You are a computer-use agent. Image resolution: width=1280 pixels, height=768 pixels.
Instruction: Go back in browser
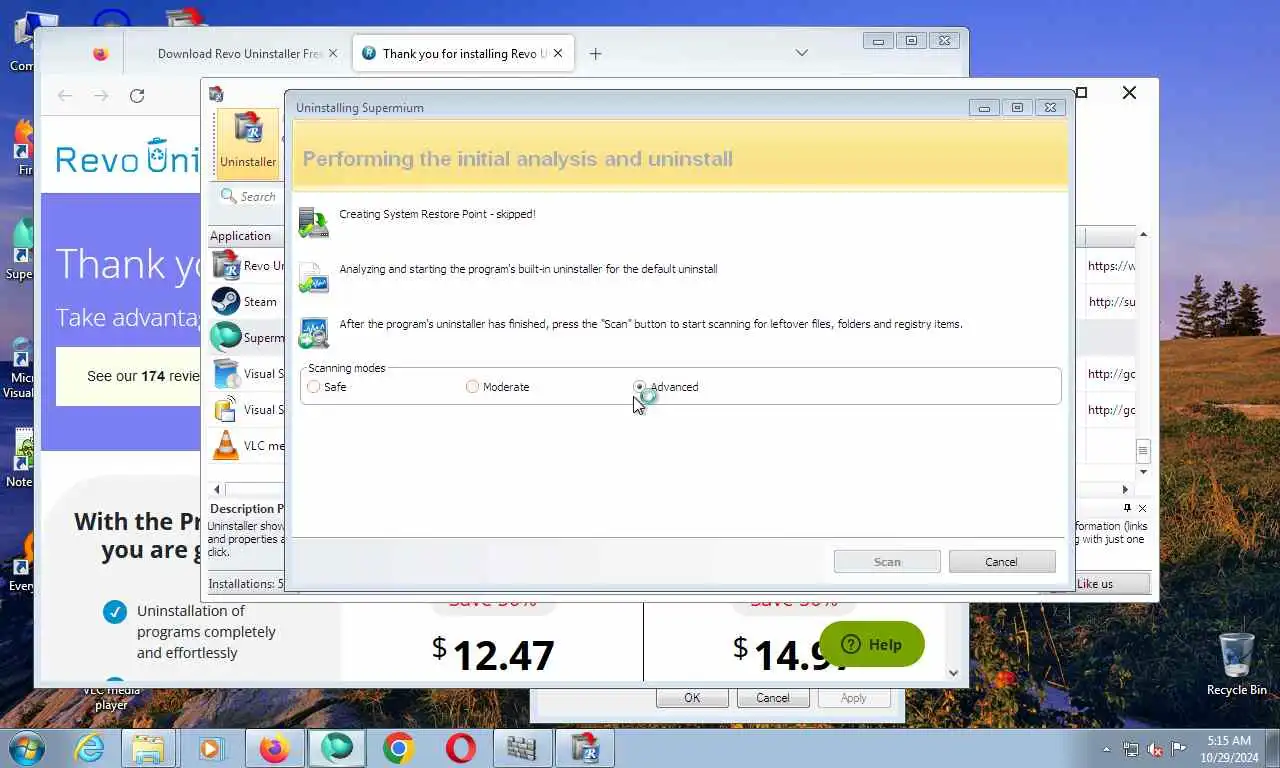65,96
